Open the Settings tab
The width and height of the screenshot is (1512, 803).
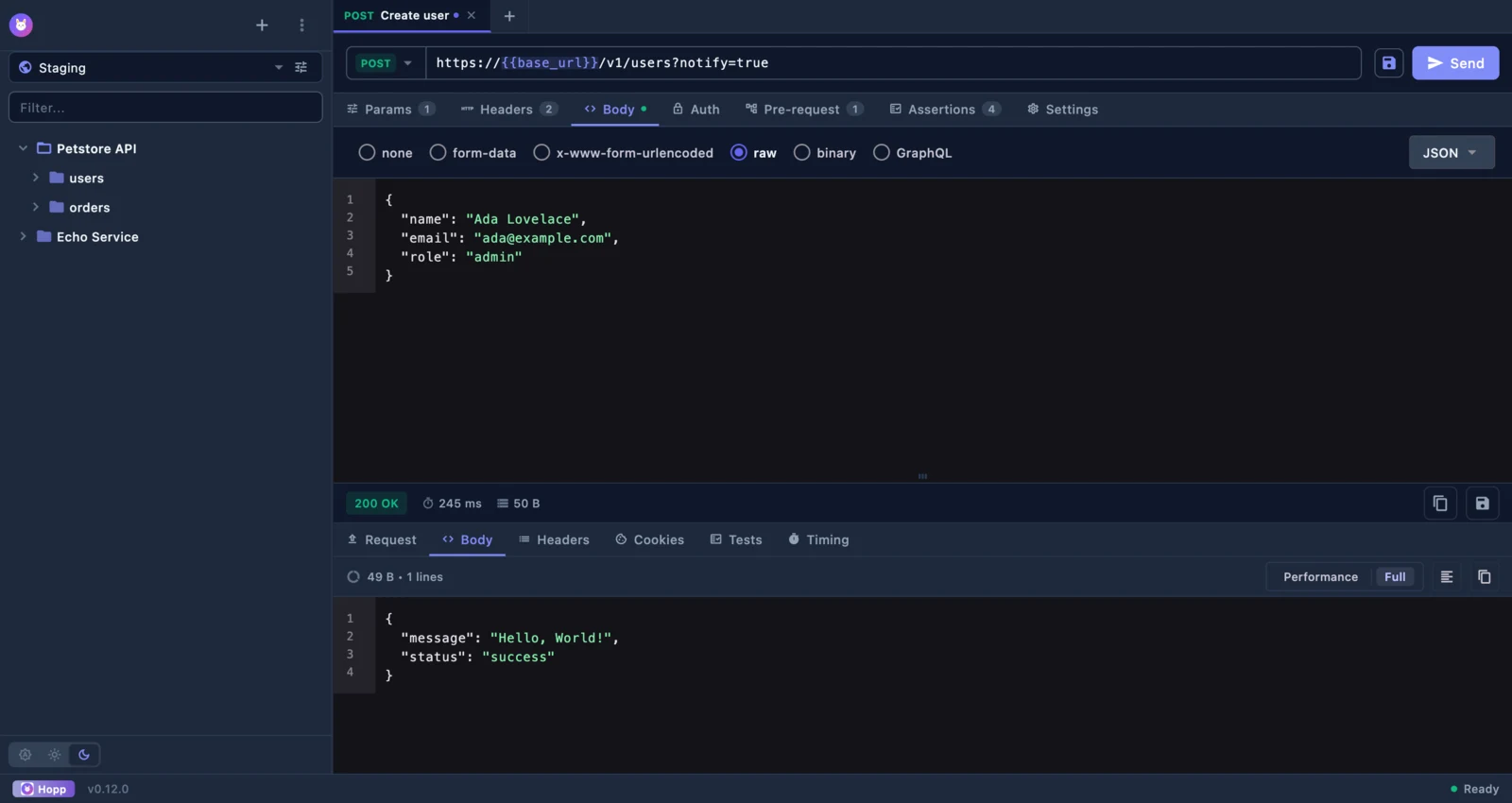pos(1062,110)
